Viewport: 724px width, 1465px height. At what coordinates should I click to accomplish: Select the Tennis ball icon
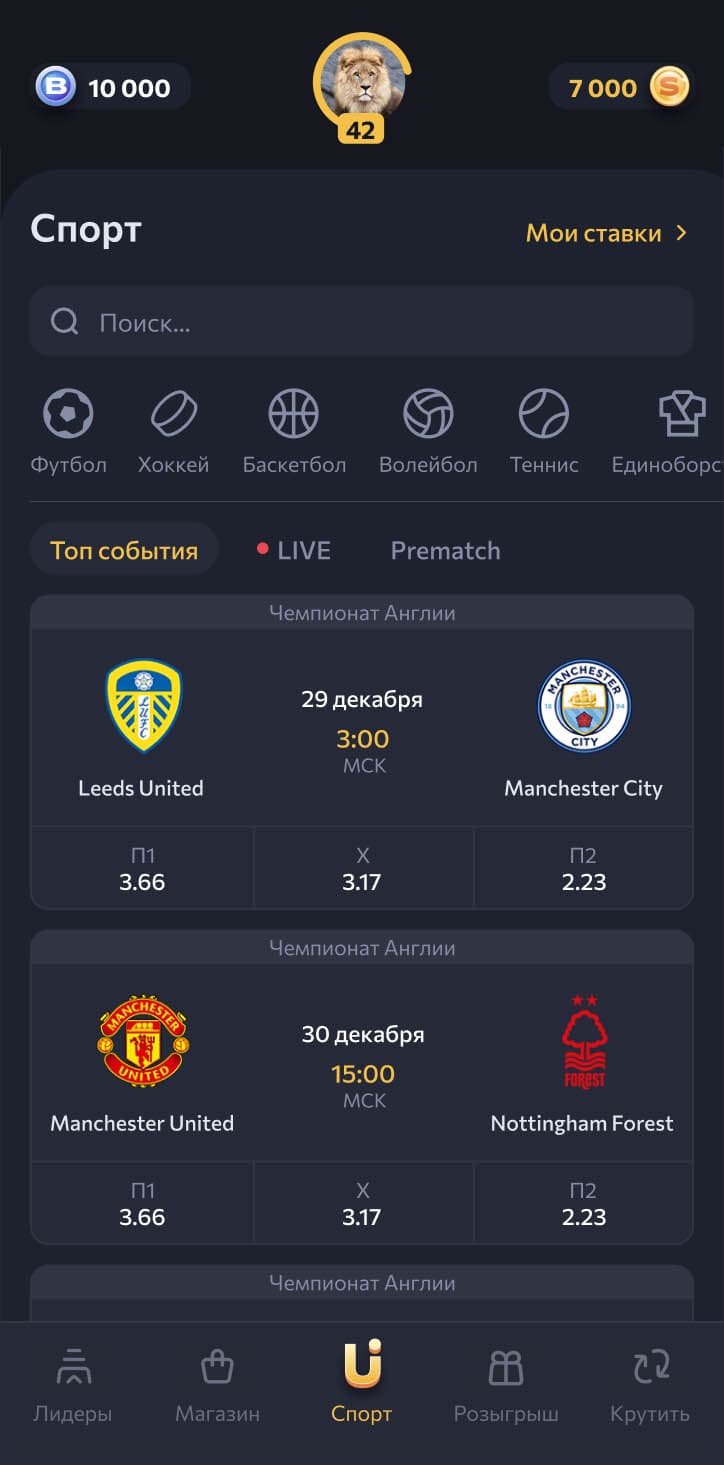point(544,413)
